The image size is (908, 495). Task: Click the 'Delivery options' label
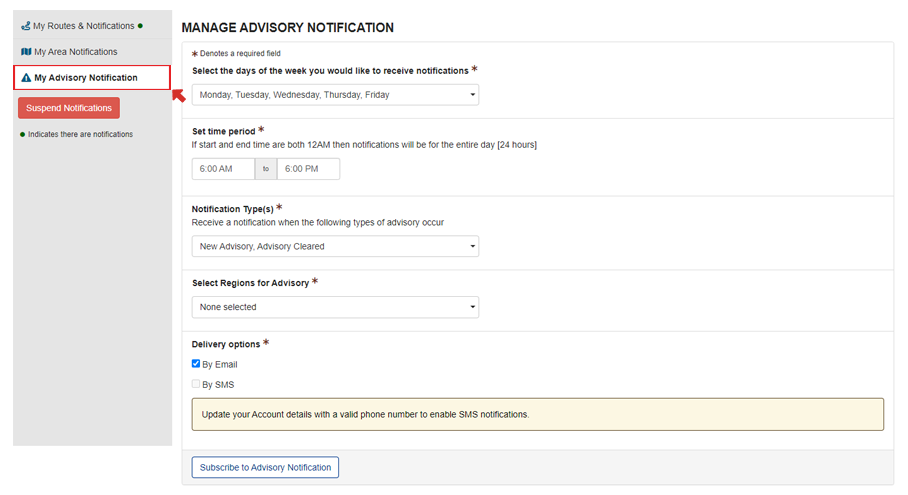[226, 344]
